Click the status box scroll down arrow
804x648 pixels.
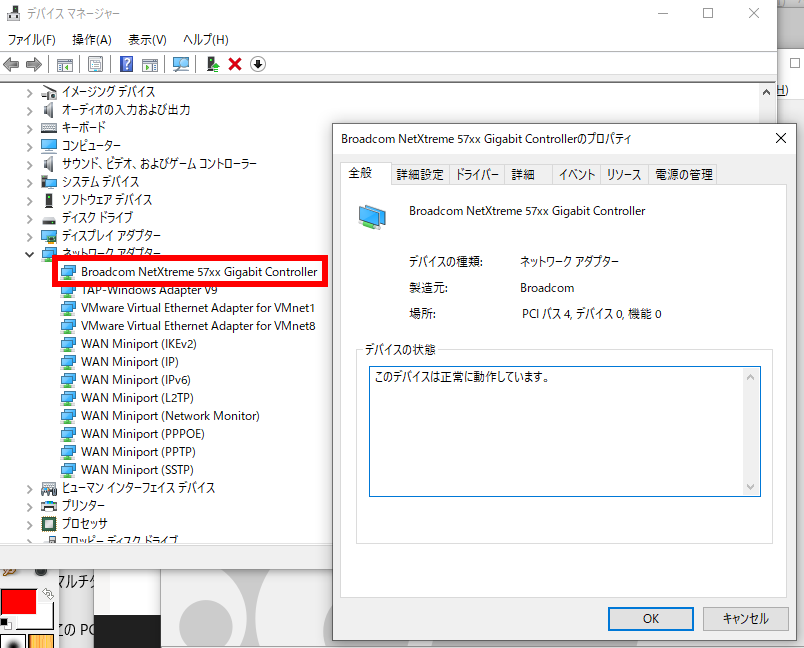[751, 487]
